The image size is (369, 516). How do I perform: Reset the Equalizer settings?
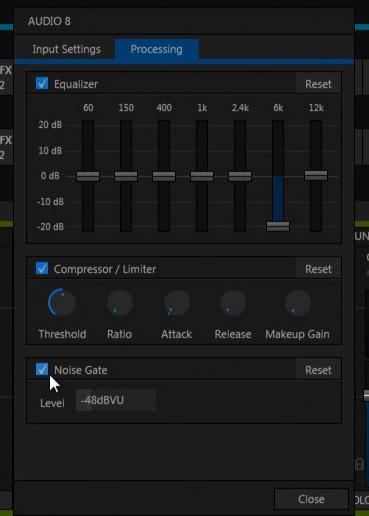click(318, 84)
